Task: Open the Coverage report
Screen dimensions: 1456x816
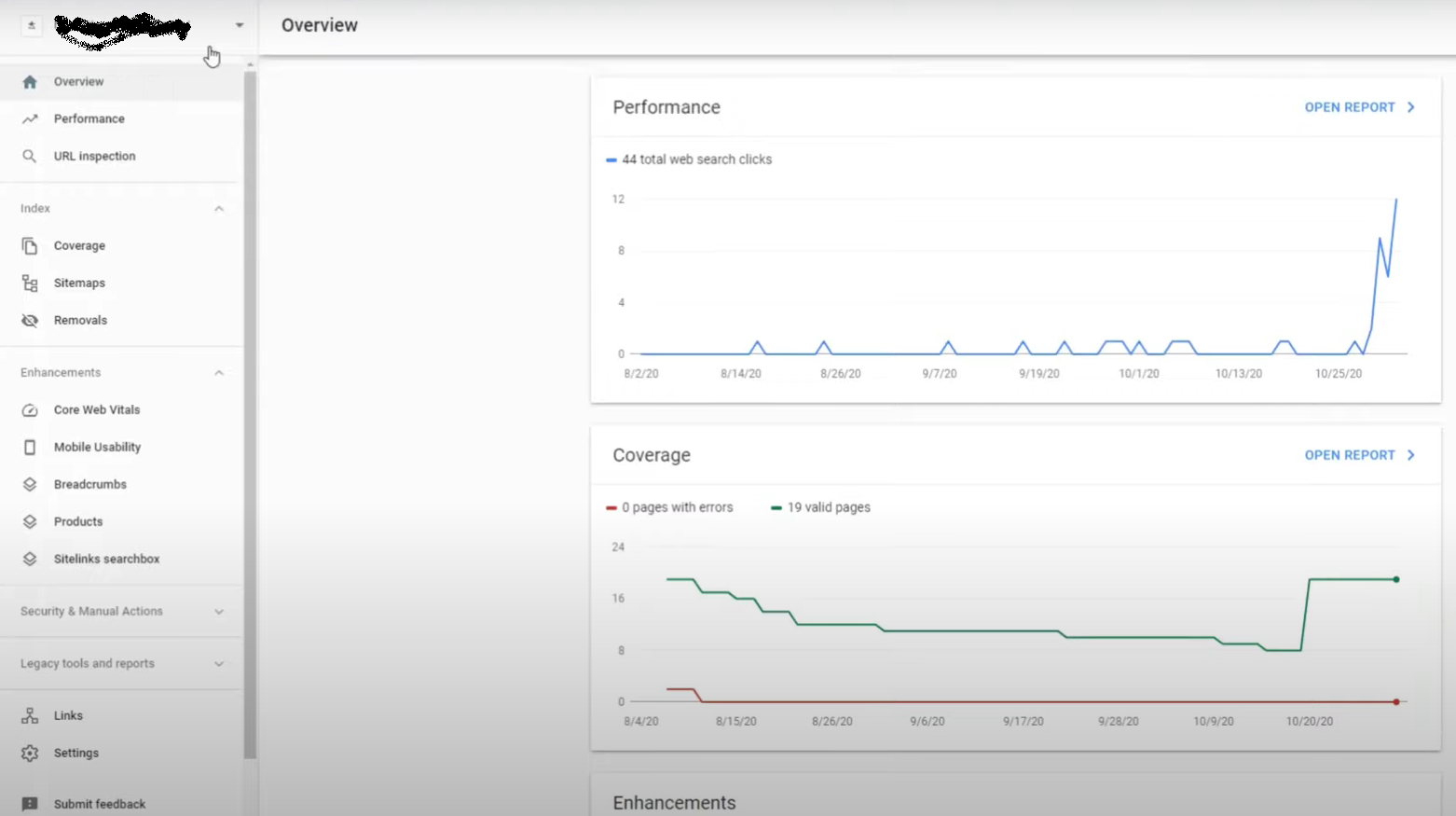Action: (x=1359, y=454)
